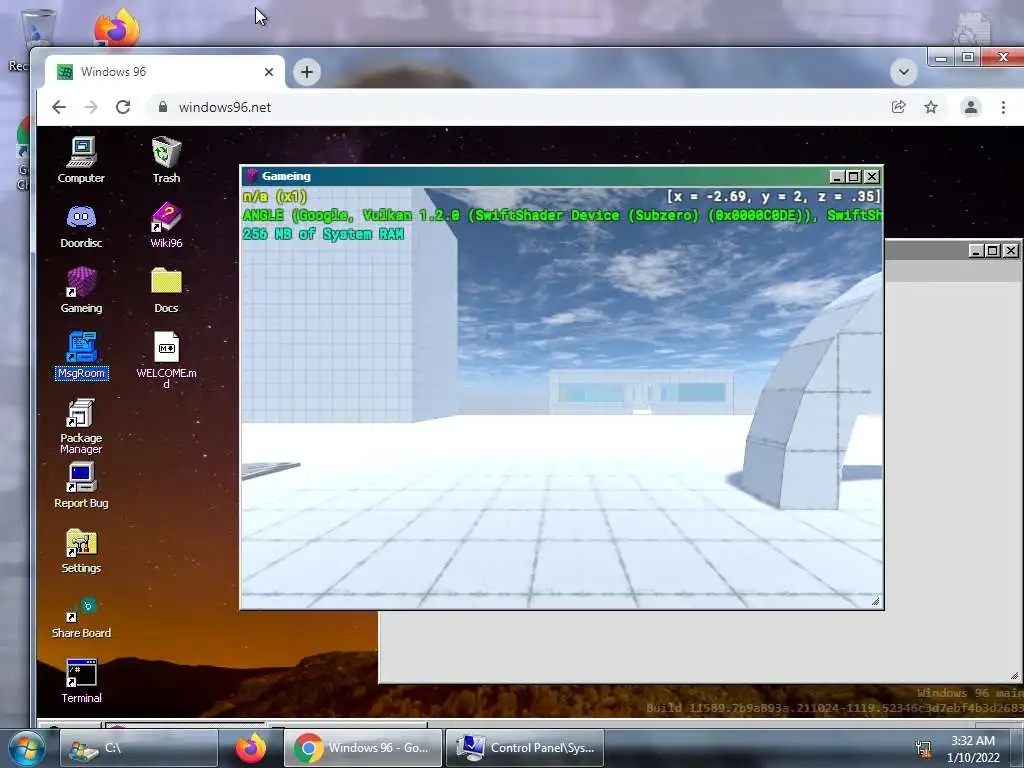Screen dimensions: 1024x768
Task: Click the network icon in system tray
Action: click(923, 748)
